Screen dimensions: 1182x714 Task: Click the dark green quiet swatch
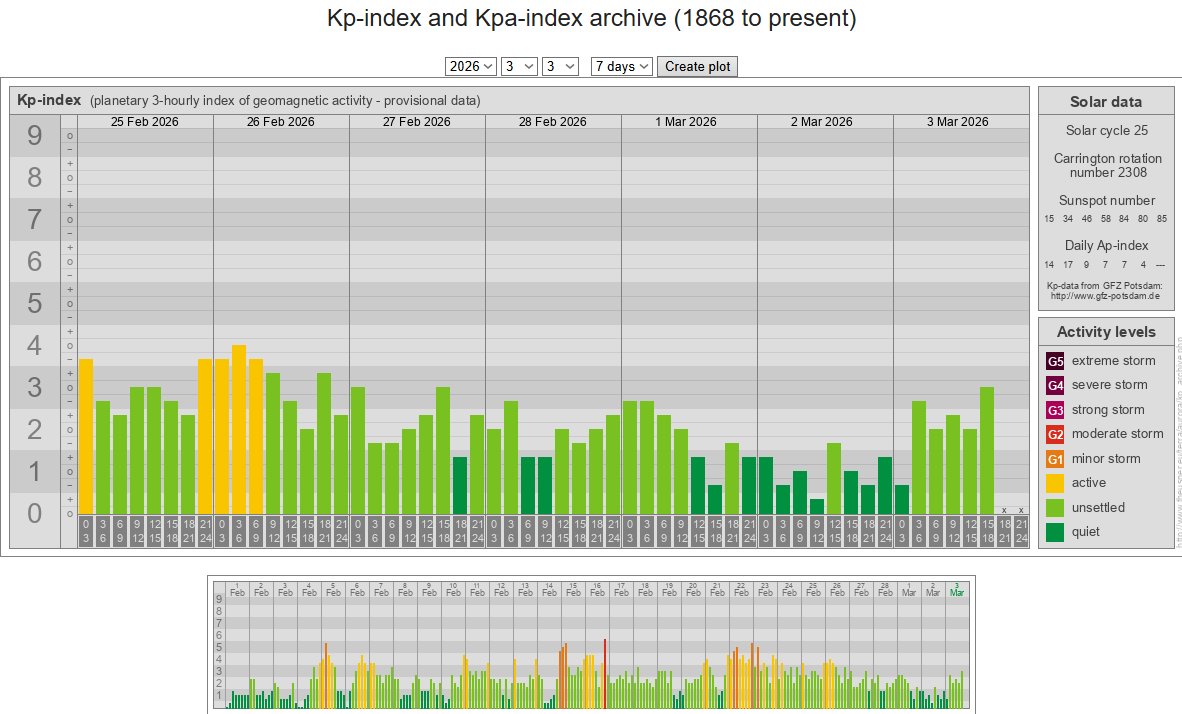click(1055, 532)
